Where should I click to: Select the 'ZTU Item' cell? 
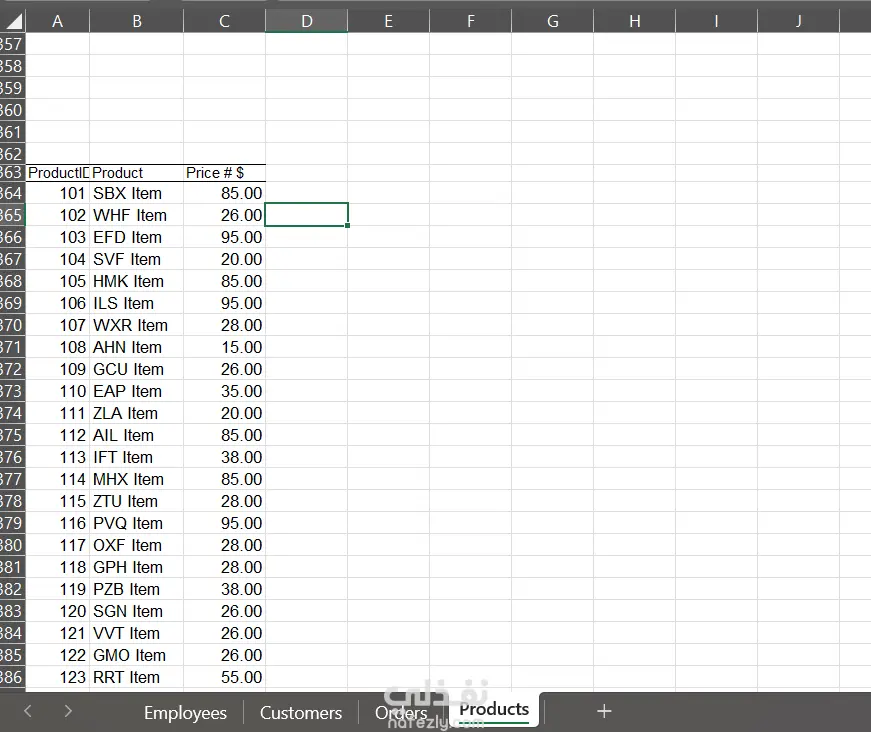[x=137, y=501]
